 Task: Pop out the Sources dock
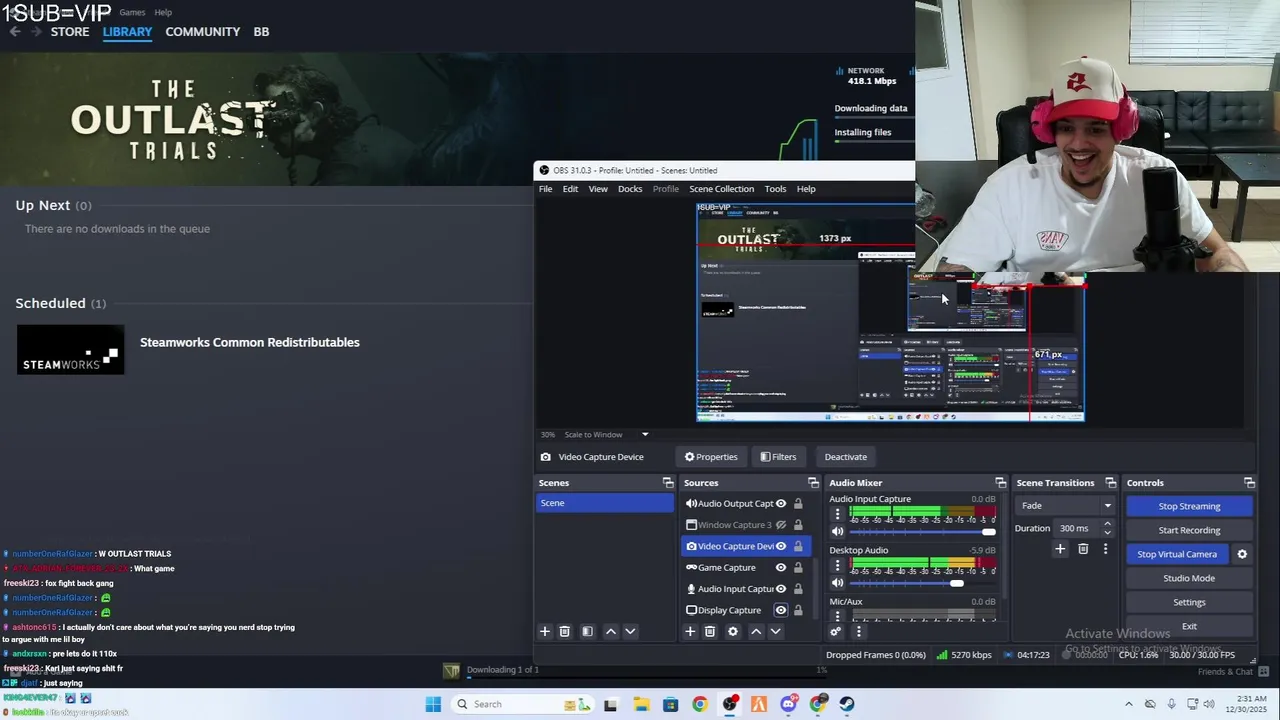click(x=813, y=483)
